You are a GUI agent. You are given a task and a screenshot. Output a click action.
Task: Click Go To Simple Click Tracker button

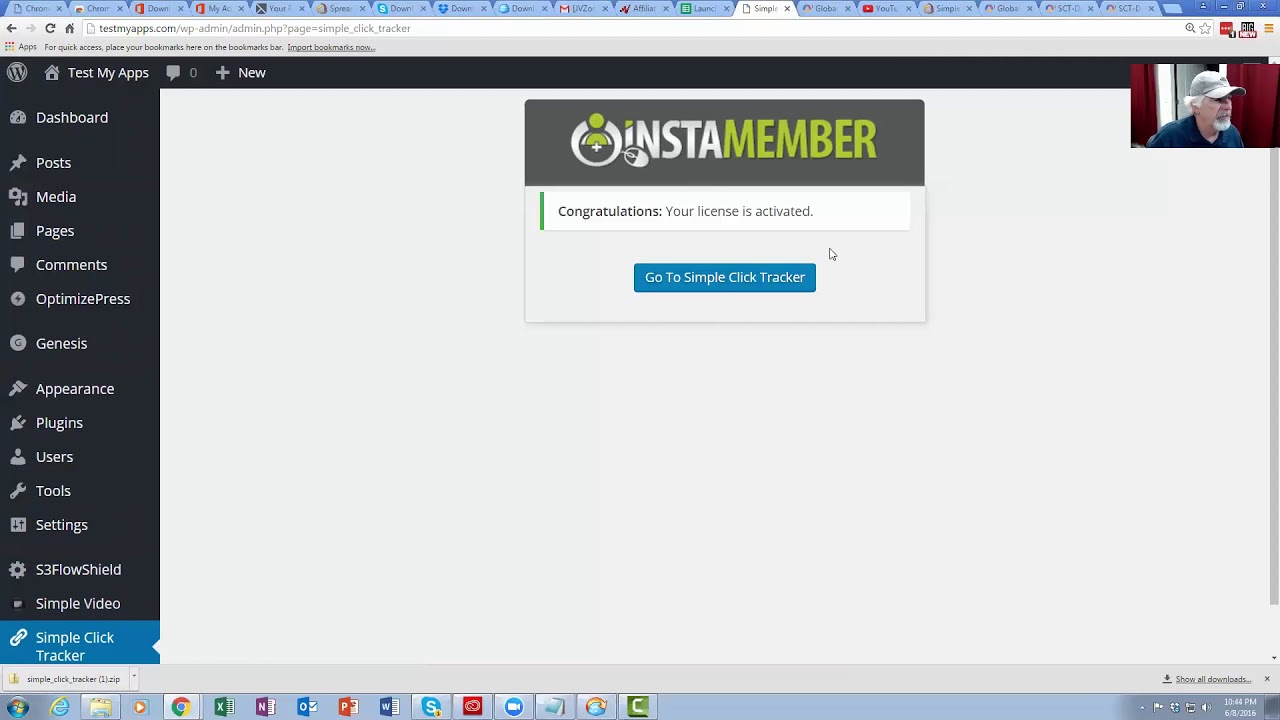[x=725, y=277]
